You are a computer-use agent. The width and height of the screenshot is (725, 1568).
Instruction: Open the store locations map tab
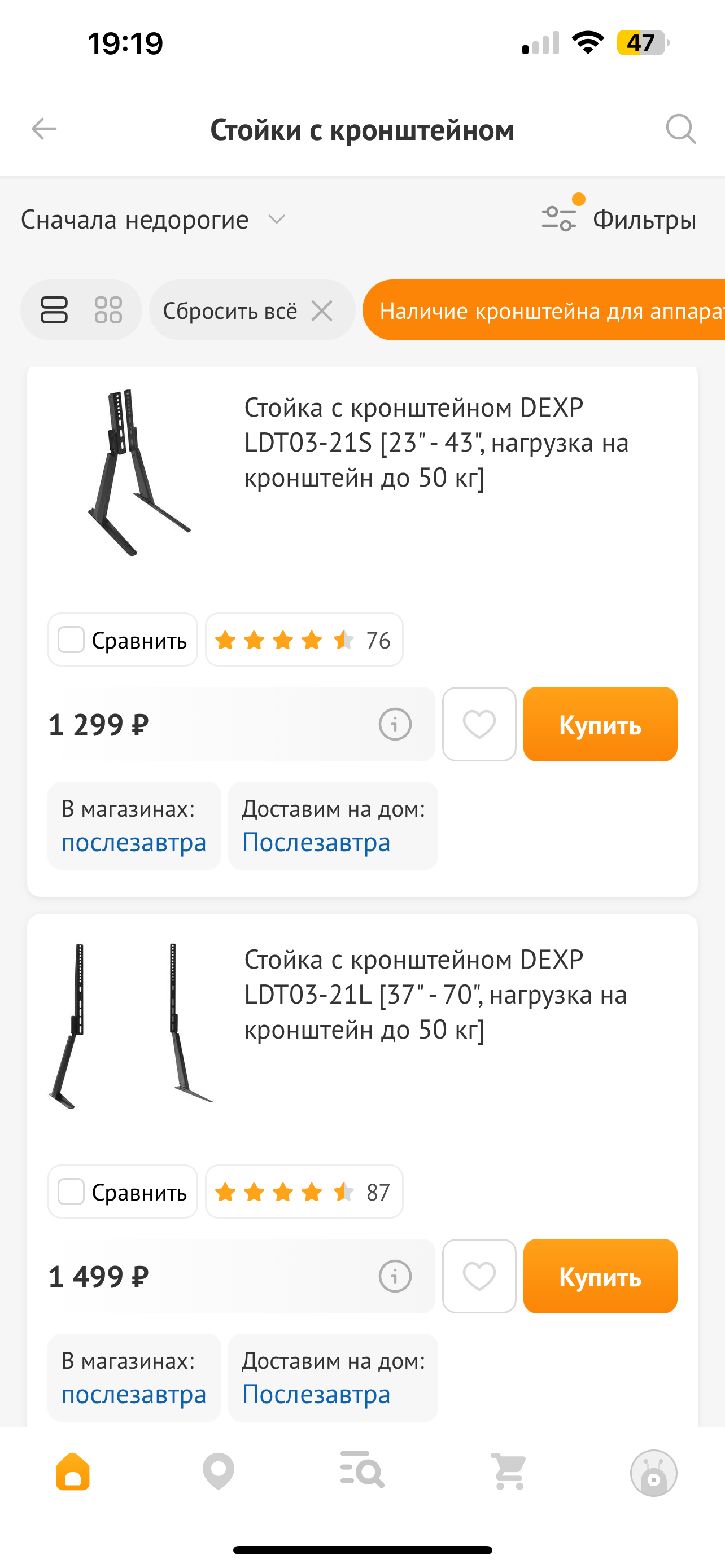click(219, 1471)
